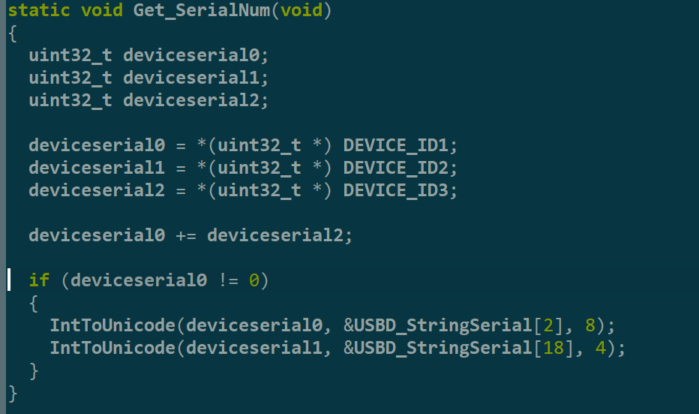Click the opening brace below the if statement
The image size is (699, 414).
tap(34, 302)
